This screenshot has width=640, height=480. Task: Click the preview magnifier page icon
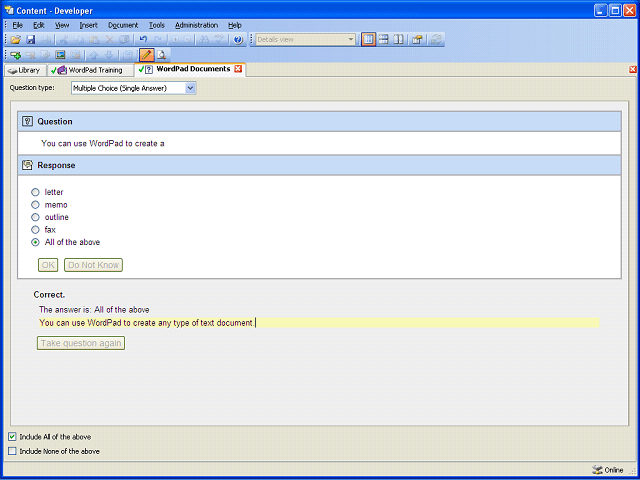tap(162, 55)
